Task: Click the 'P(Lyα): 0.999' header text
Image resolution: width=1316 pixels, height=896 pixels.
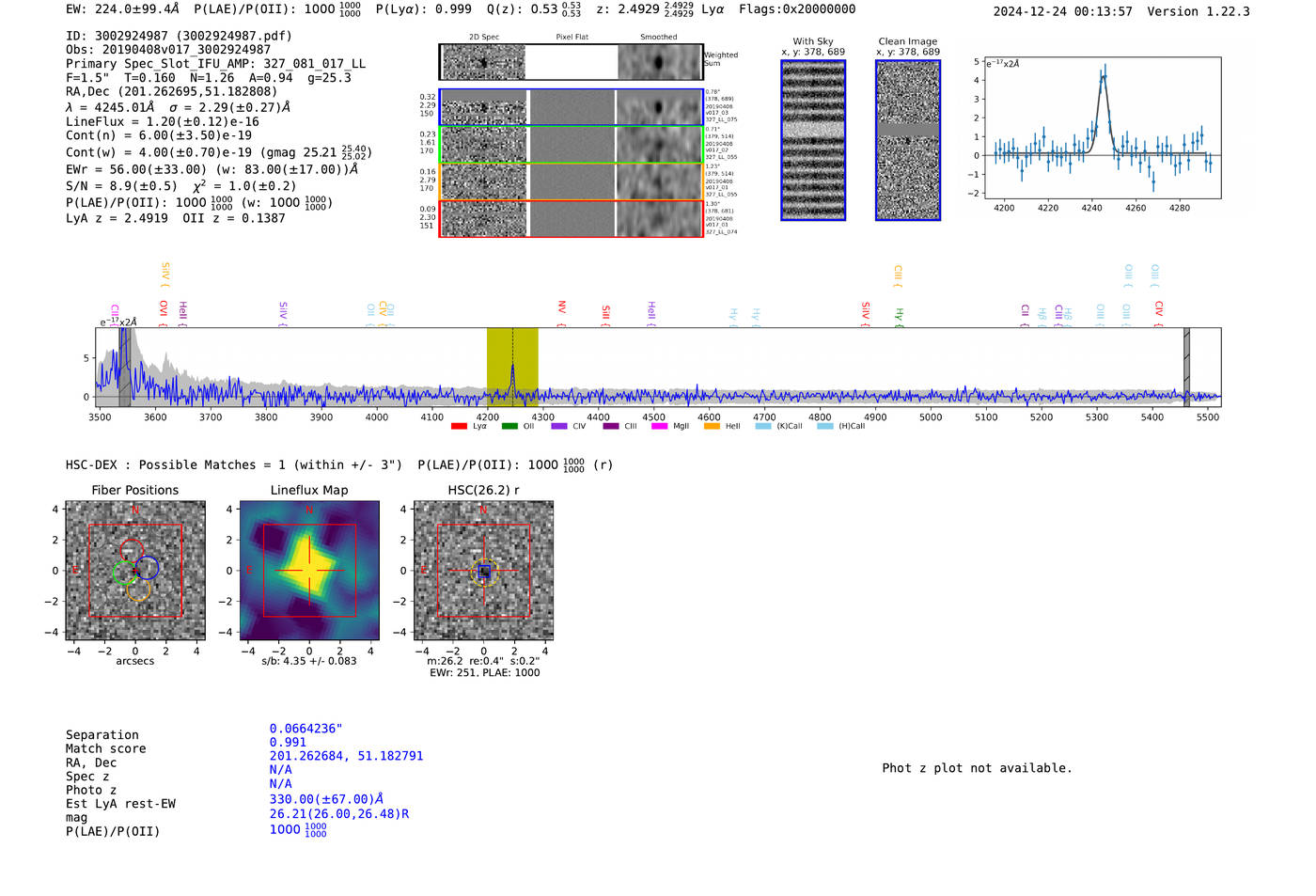Action: point(424,9)
